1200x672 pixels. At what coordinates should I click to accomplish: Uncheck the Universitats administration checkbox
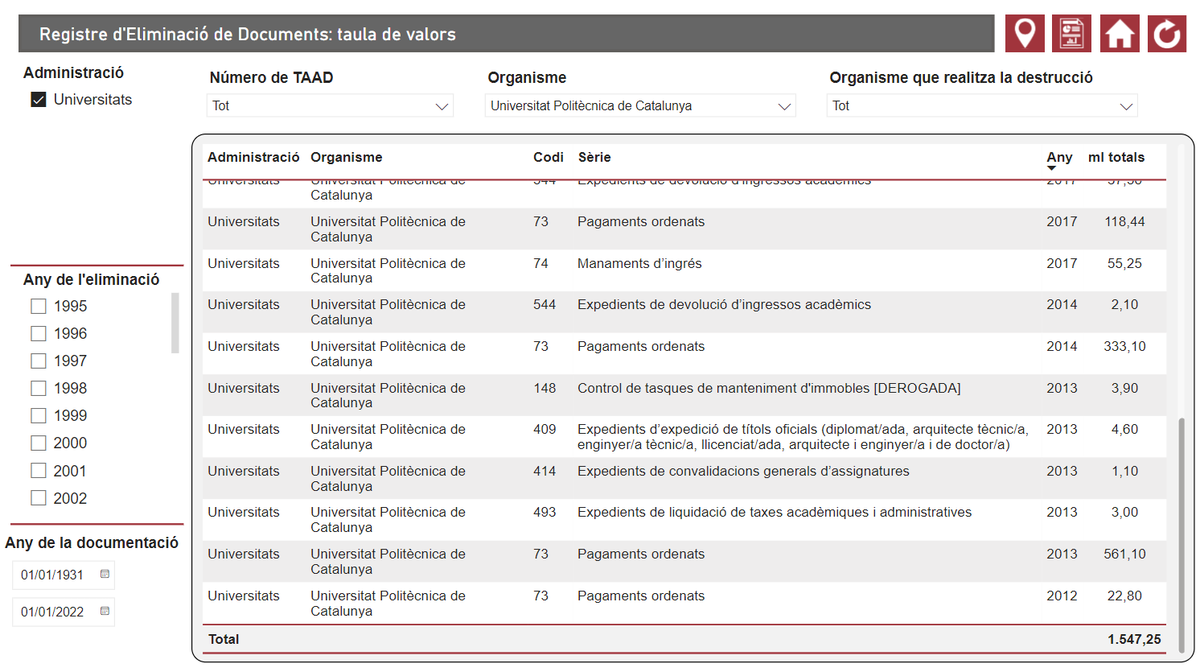39,100
